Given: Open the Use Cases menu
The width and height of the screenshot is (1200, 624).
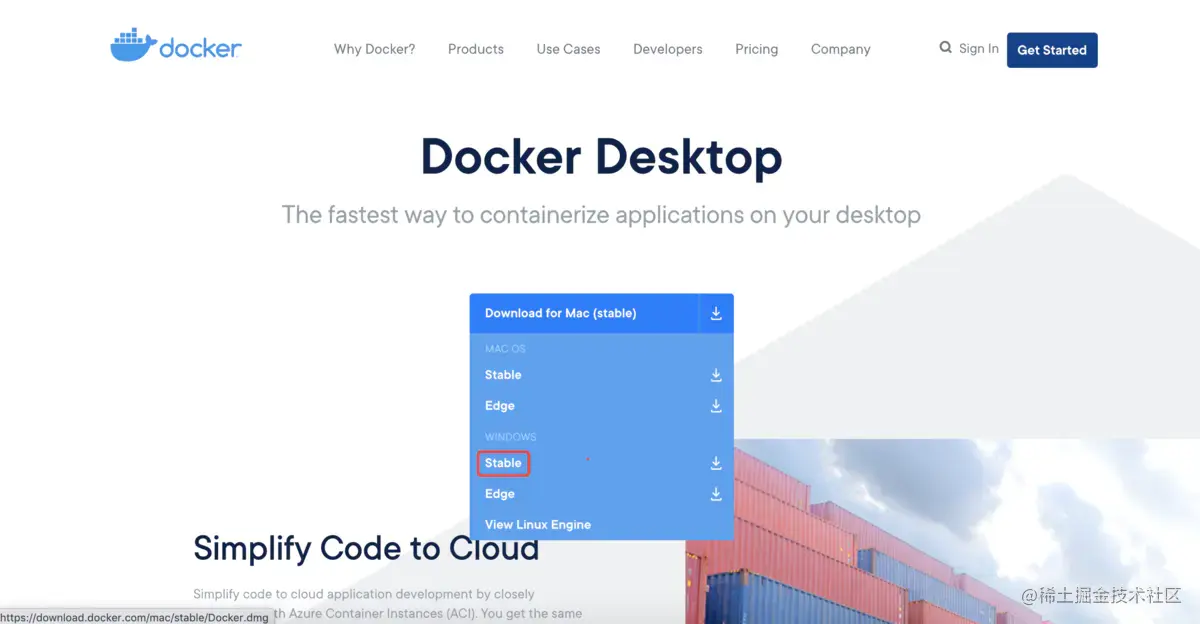Looking at the screenshot, I should 568,49.
